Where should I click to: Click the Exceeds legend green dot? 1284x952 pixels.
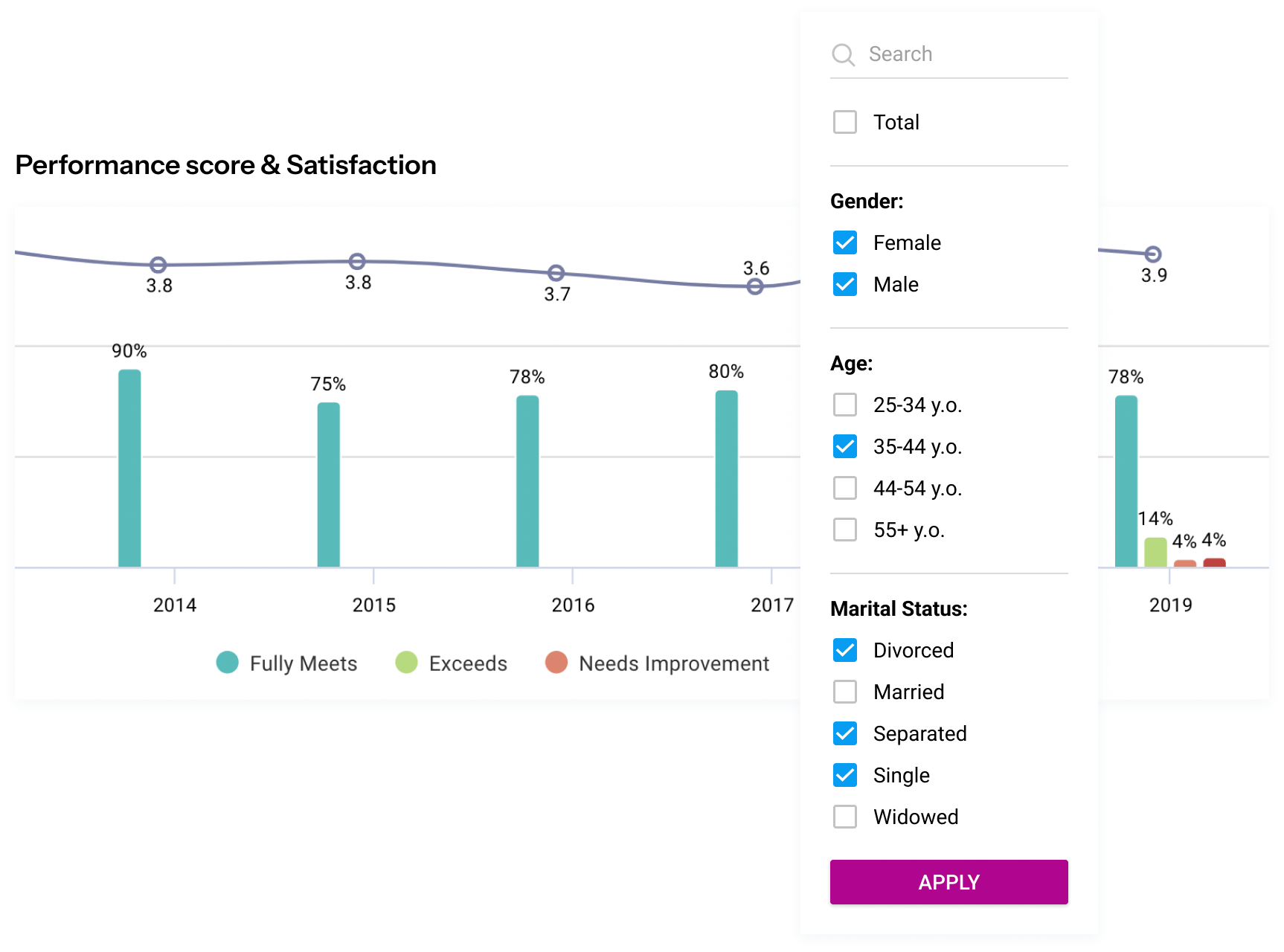point(407,662)
